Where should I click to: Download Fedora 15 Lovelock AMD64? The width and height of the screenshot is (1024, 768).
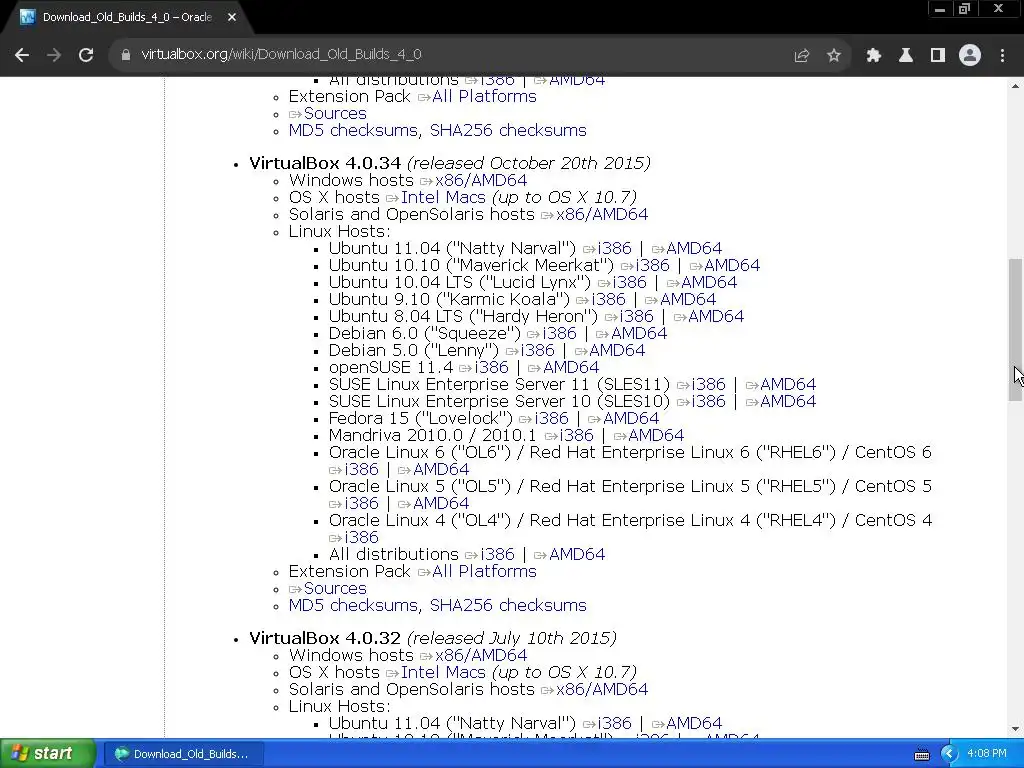point(631,418)
